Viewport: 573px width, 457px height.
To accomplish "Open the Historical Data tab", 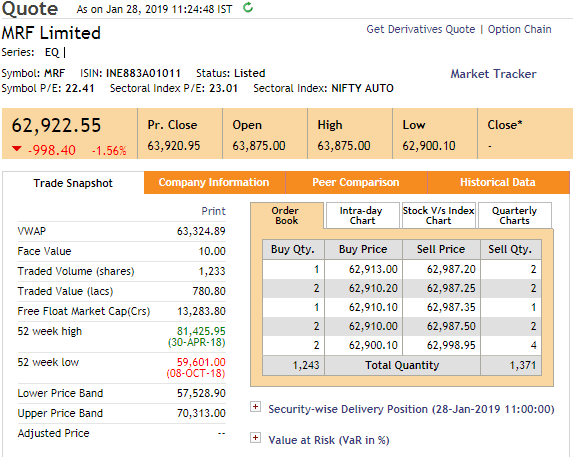I will pos(498,182).
